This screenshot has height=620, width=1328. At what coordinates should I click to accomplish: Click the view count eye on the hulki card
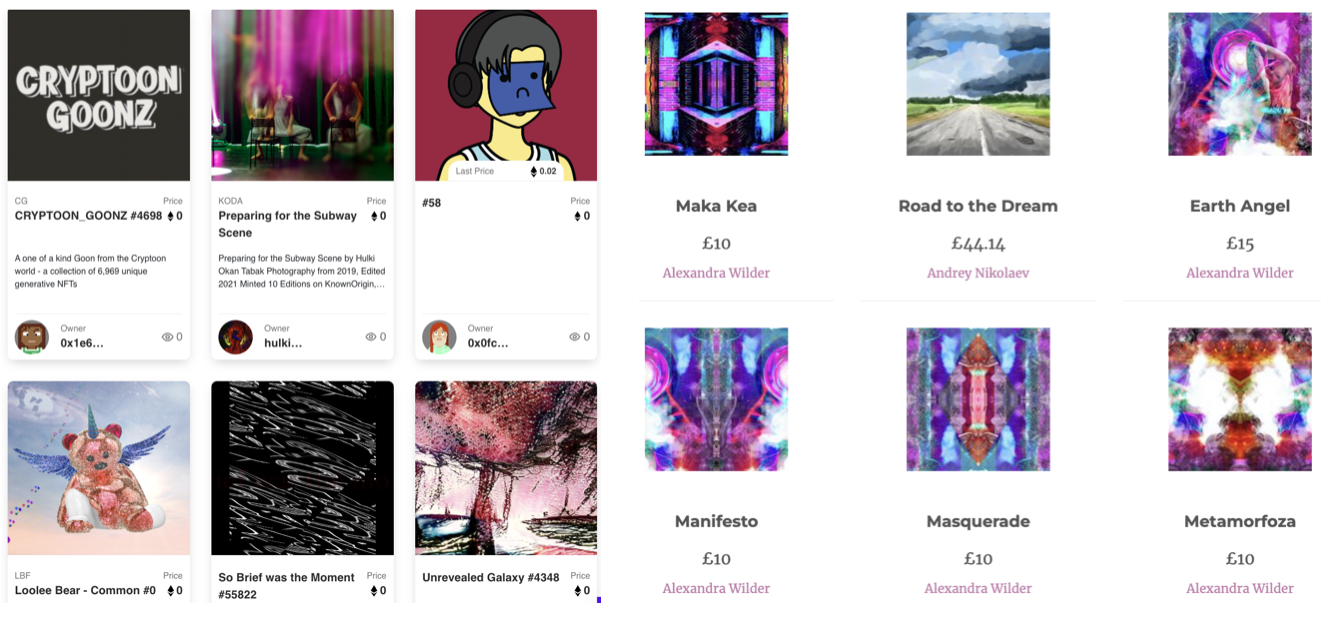coord(371,337)
